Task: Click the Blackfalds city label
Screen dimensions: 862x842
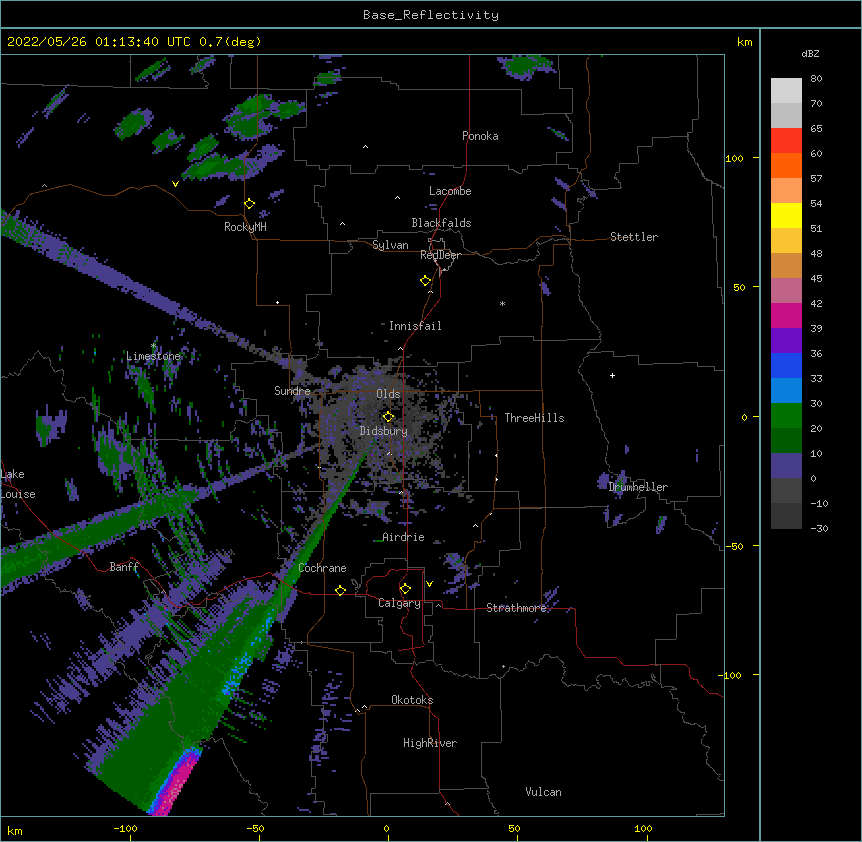Action: (x=441, y=223)
